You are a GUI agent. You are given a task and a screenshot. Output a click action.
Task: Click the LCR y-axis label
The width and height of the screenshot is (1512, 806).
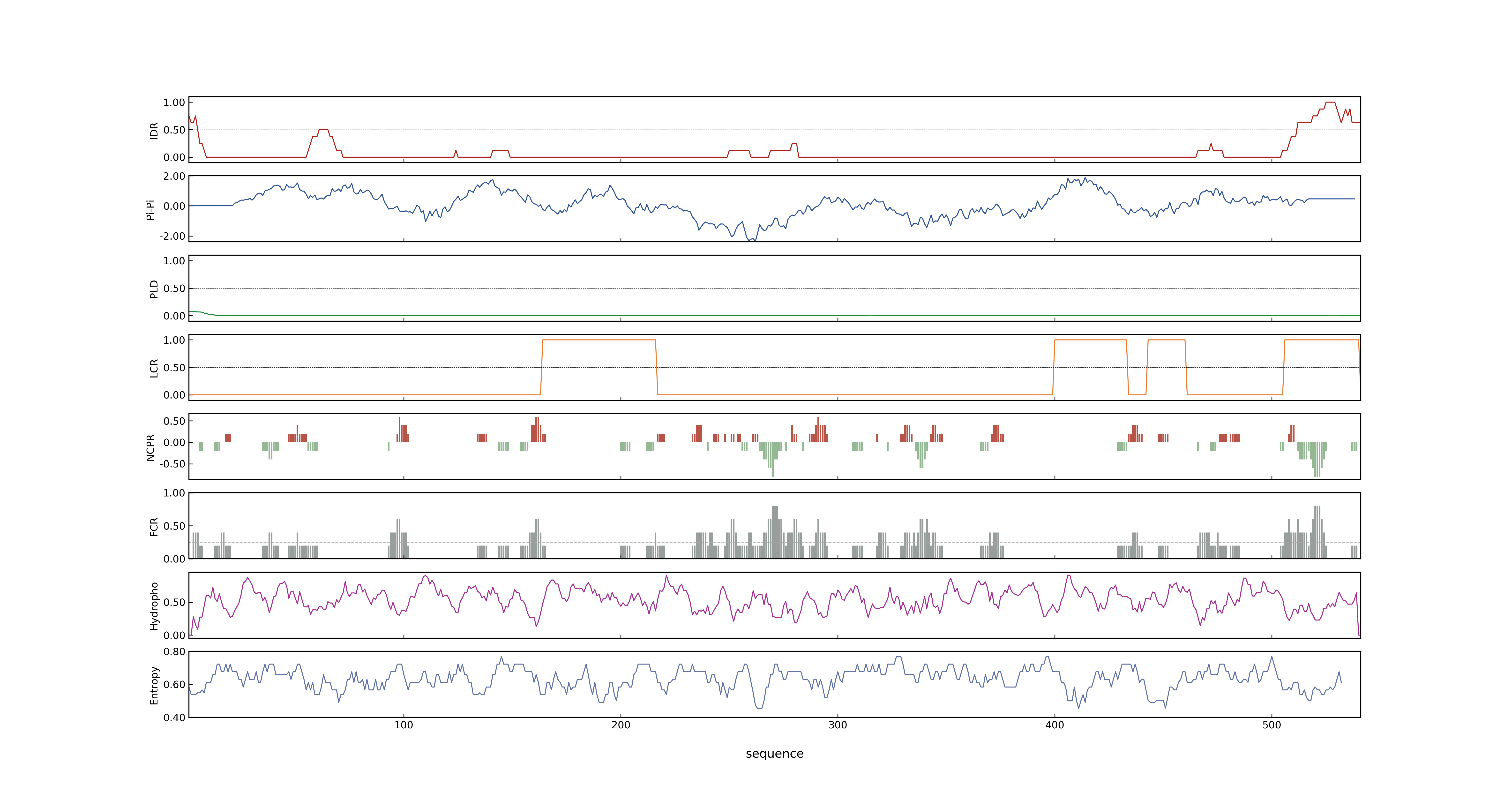click(154, 368)
